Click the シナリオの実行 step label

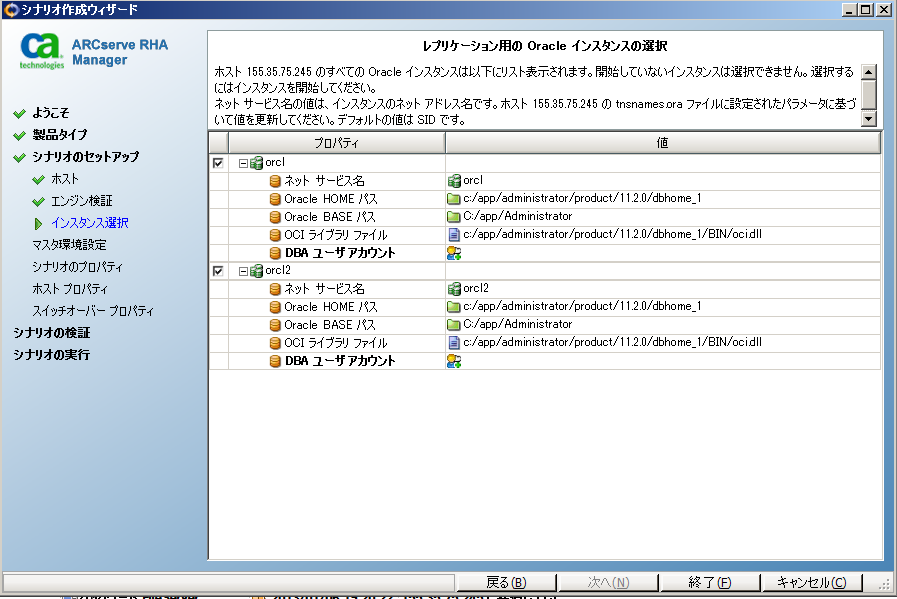pyautogui.click(x=52, y=355)
